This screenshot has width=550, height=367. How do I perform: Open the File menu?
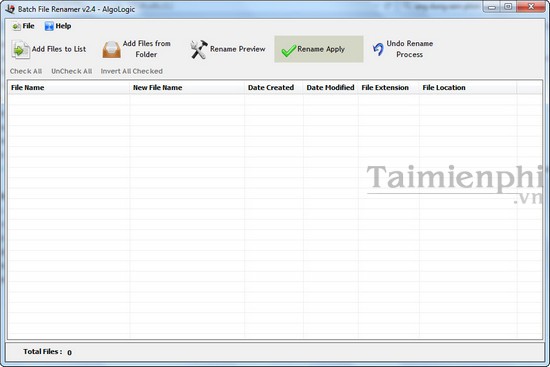click(24, 26)
